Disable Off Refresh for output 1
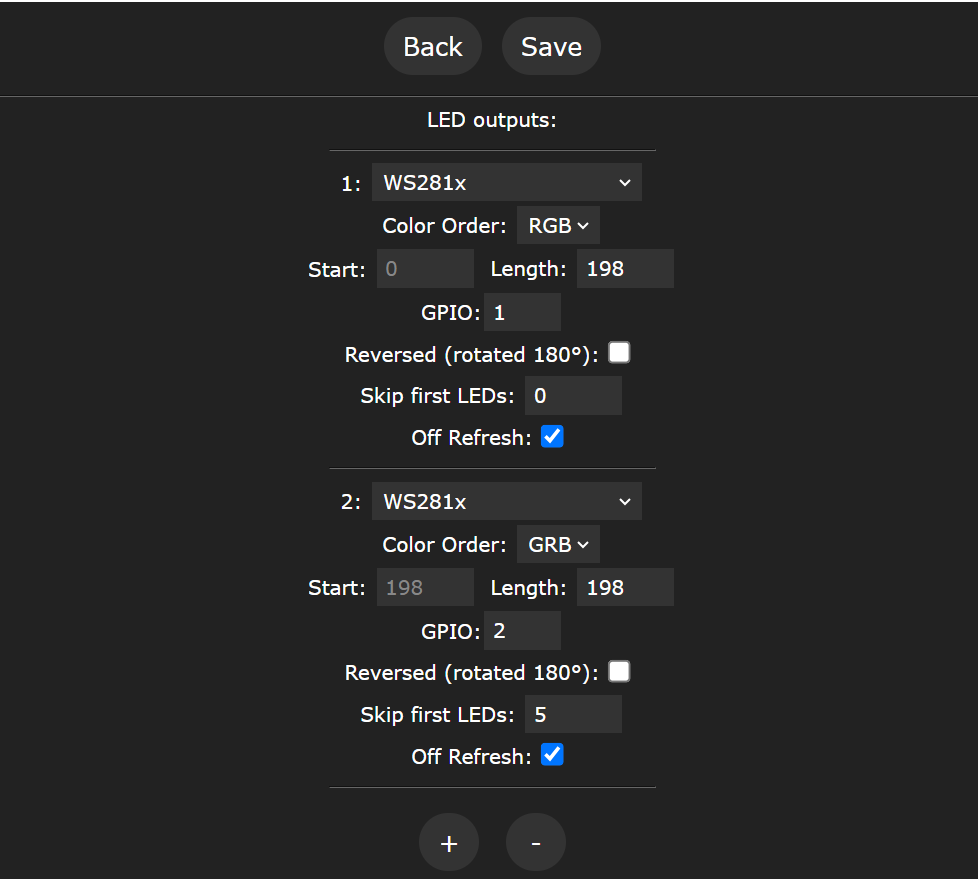Image resolution: width=978 pixels, height=879 pixels. pos(552,437)
